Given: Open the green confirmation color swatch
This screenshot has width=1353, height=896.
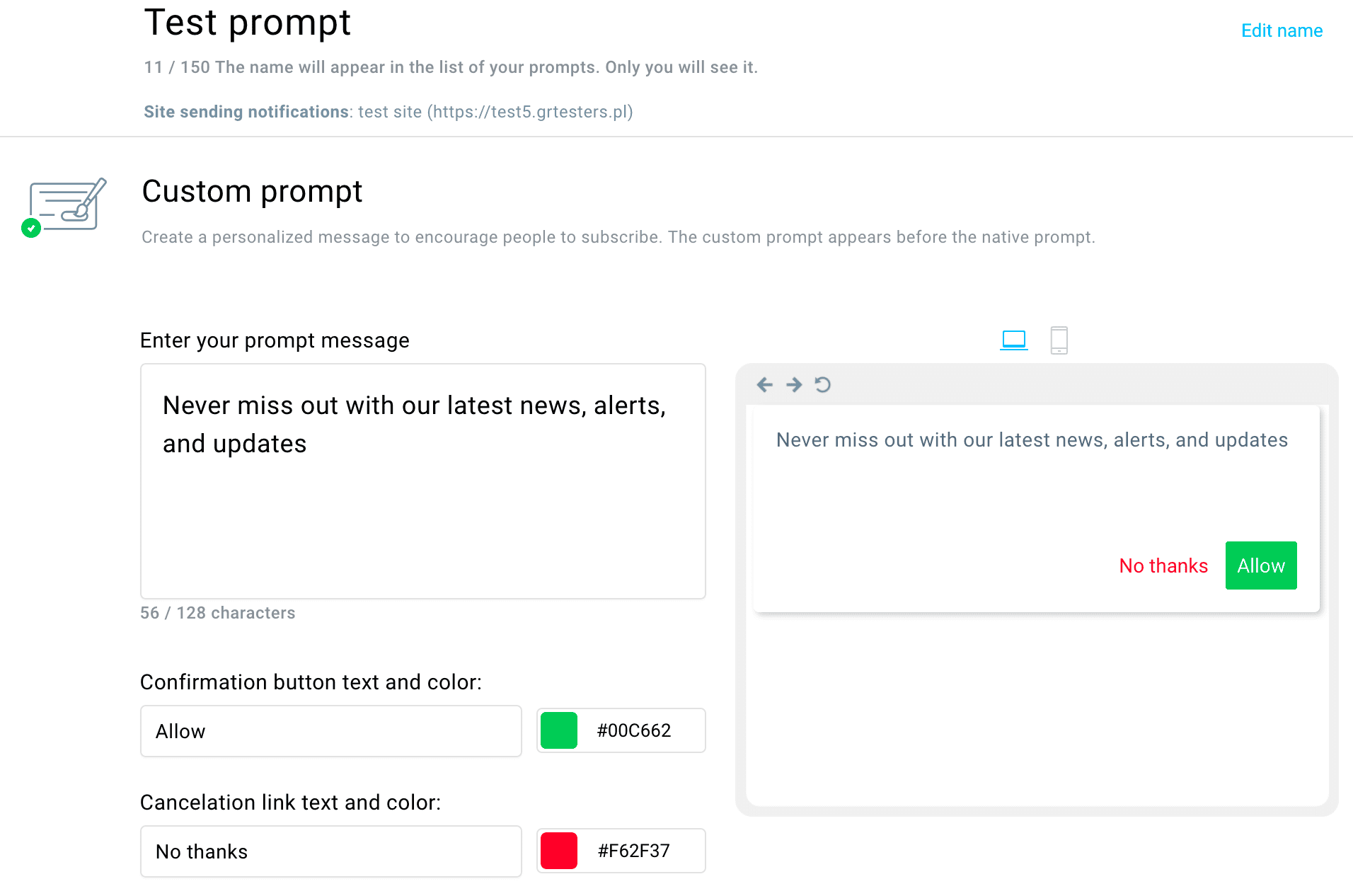Looking at the screenshot, I should [559, 730].
